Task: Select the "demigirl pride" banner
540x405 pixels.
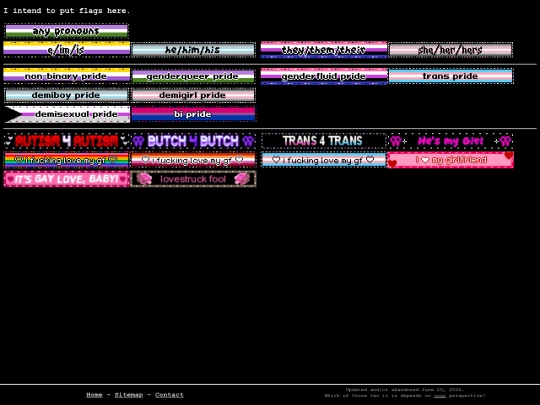Action: pos(193,95)
